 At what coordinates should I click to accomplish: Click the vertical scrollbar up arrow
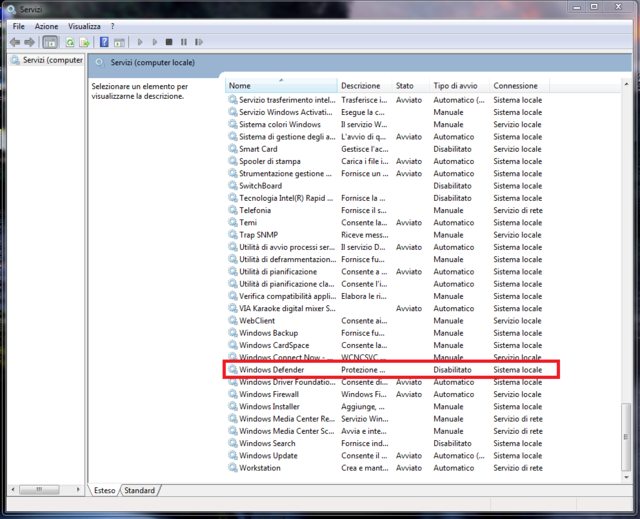point(626,84)
